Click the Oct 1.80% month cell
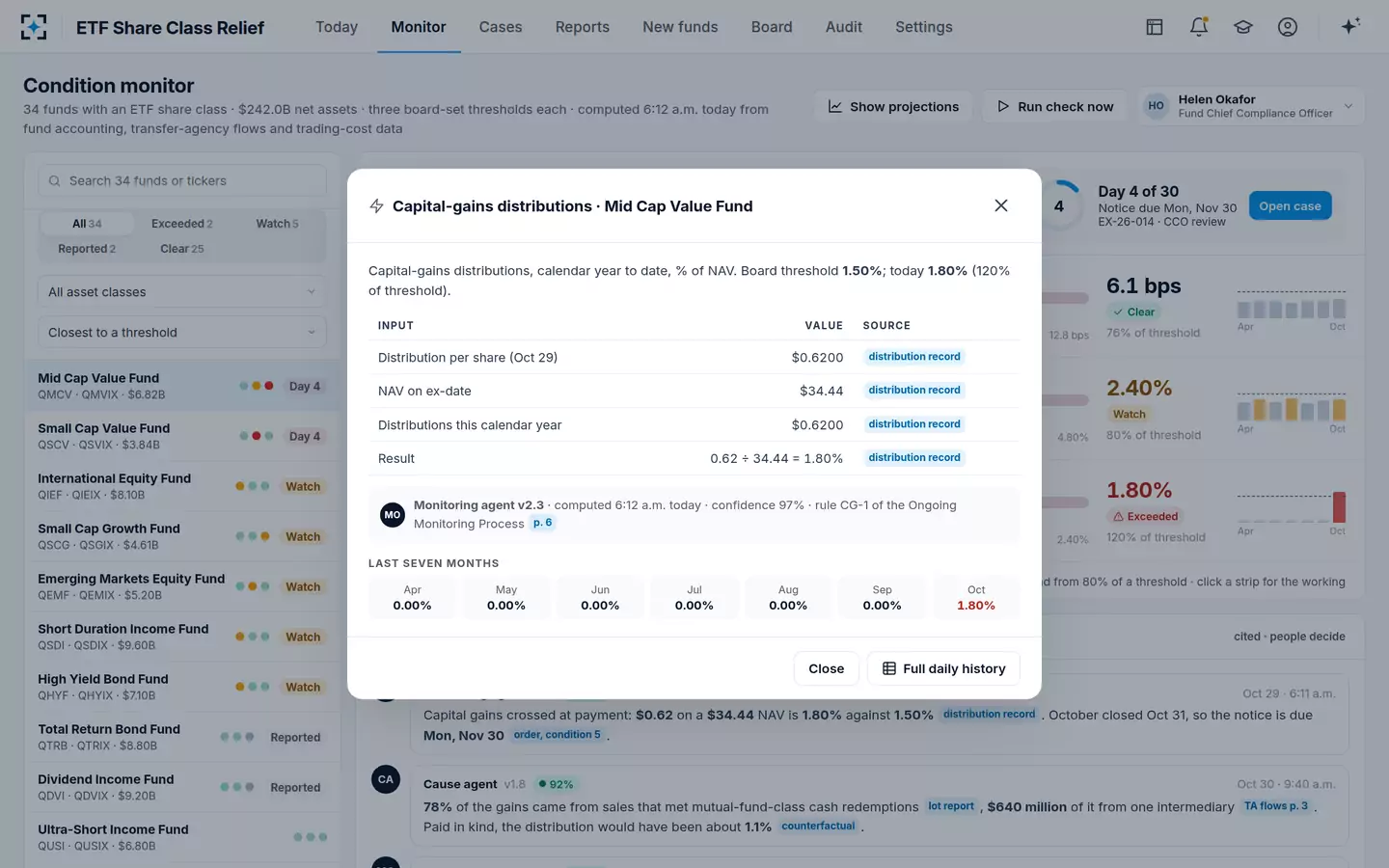The width and height of the screenshot is (1389, 868). 976,598
